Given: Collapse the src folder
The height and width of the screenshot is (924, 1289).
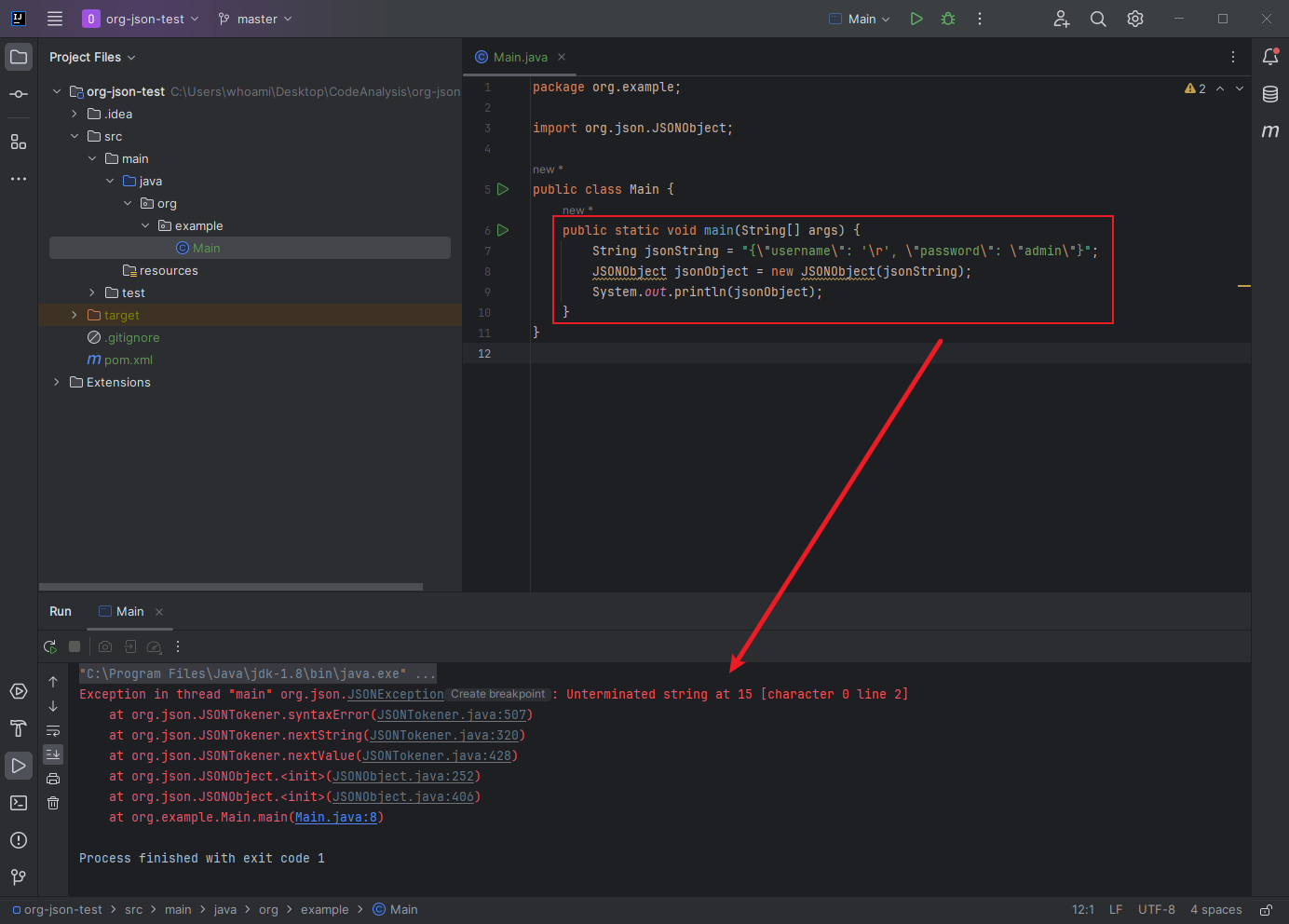Looking at the screenshot, I should point(75,136).
